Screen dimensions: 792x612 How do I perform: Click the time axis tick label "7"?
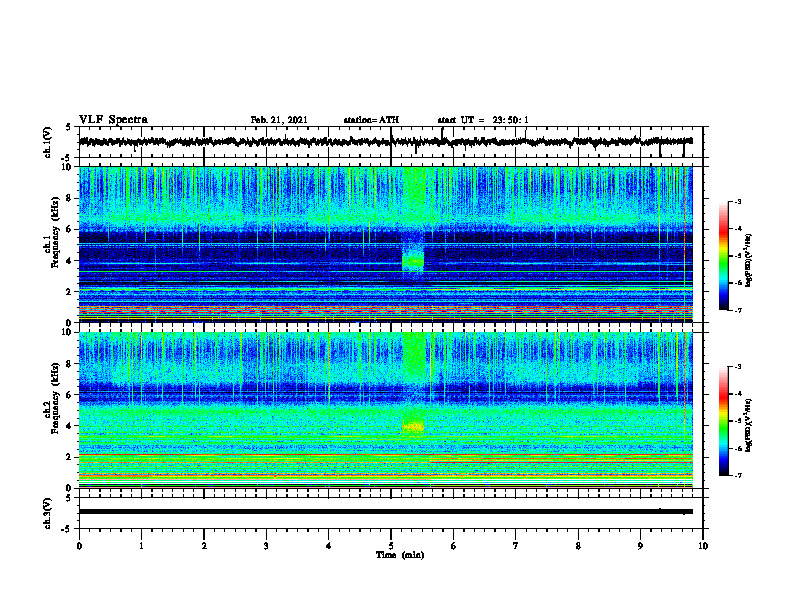click(x=516, y=546)
